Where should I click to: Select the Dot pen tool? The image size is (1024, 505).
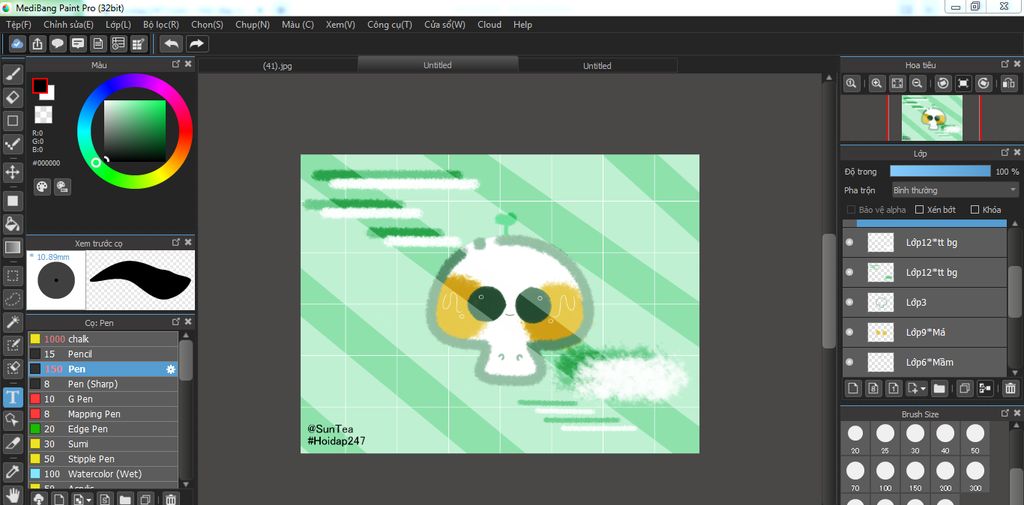(12, 144)
